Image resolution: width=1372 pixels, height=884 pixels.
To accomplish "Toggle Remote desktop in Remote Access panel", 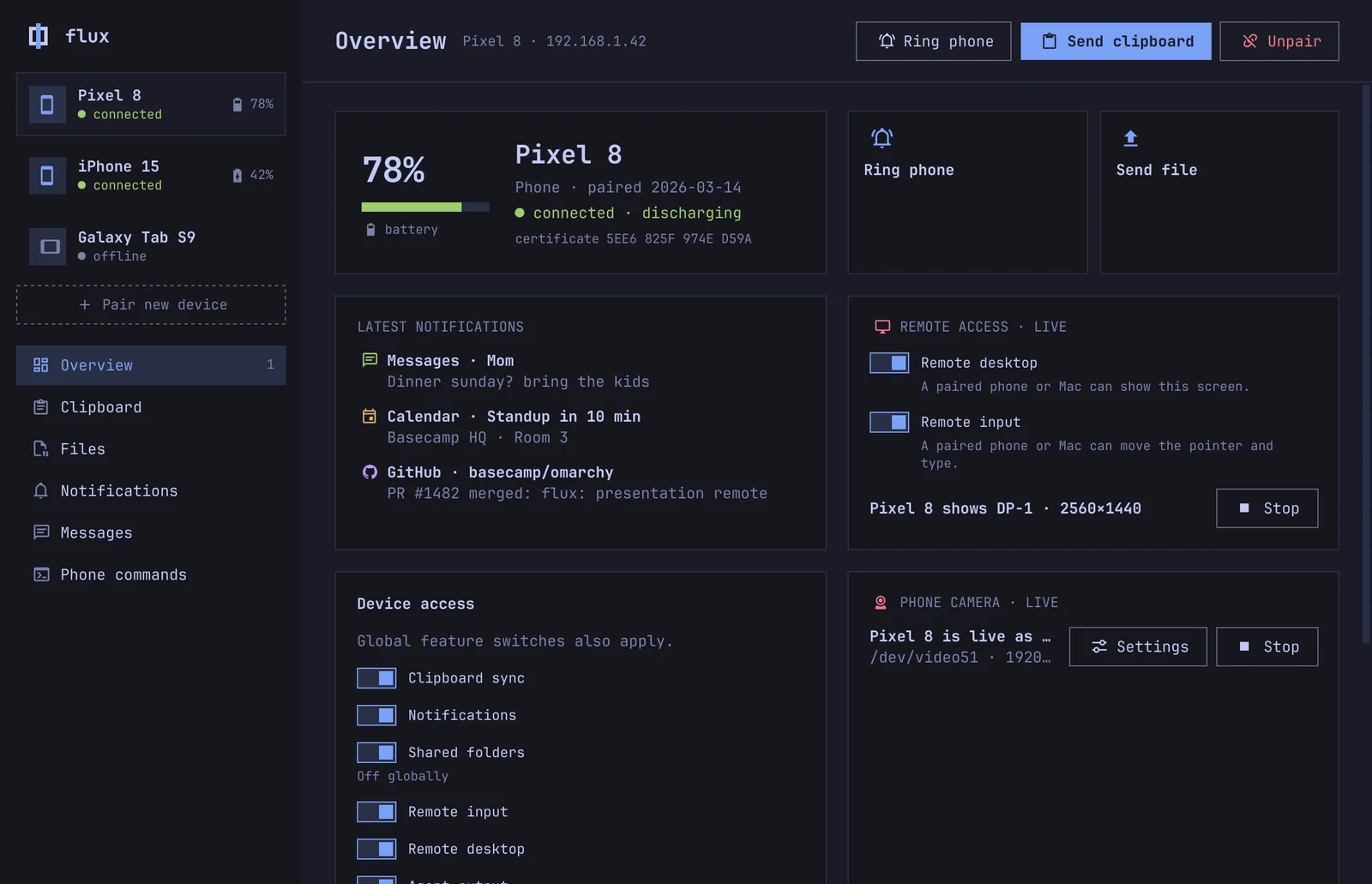I will 889,363.
